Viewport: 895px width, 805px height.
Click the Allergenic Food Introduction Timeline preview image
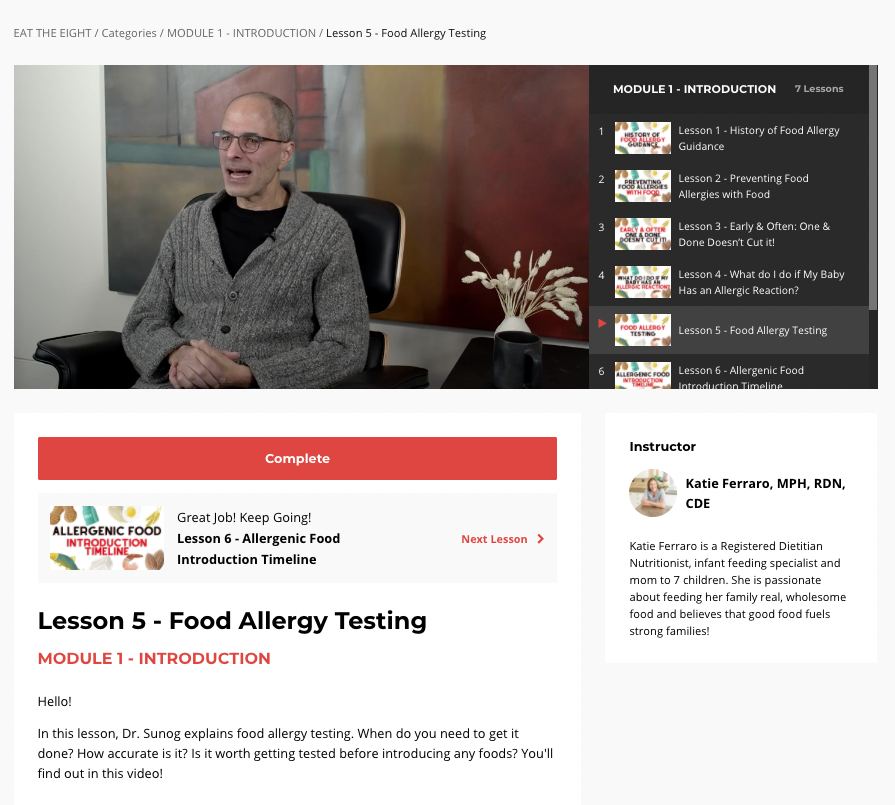coord(107,538)
